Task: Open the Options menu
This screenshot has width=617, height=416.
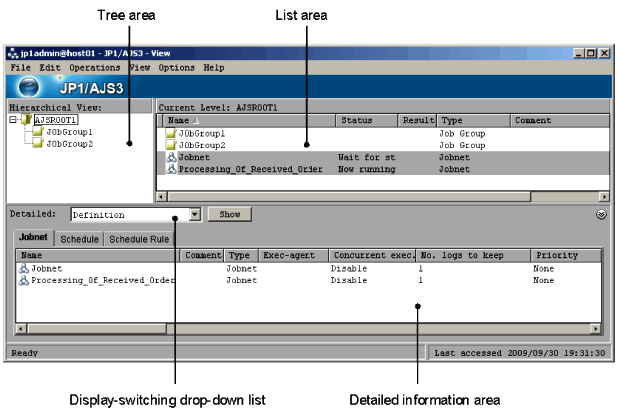Action: click(x=176, y=68)
